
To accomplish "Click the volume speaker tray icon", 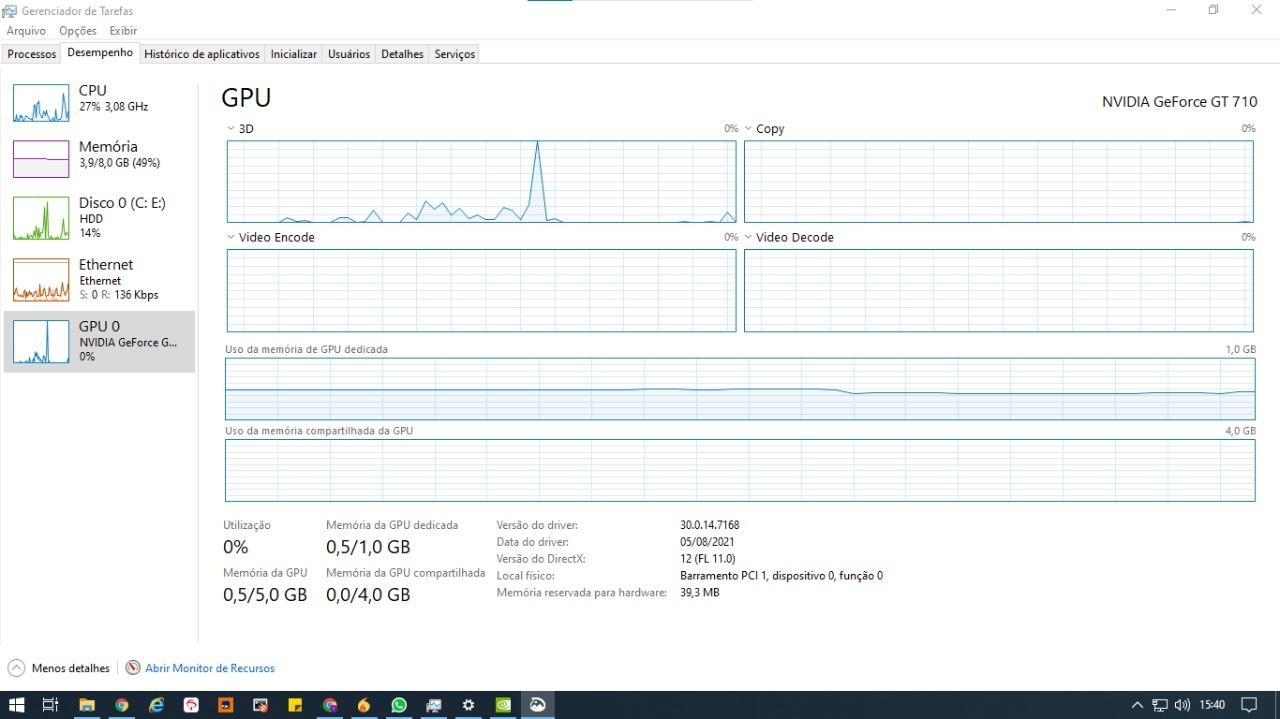I will (1182, 705).
